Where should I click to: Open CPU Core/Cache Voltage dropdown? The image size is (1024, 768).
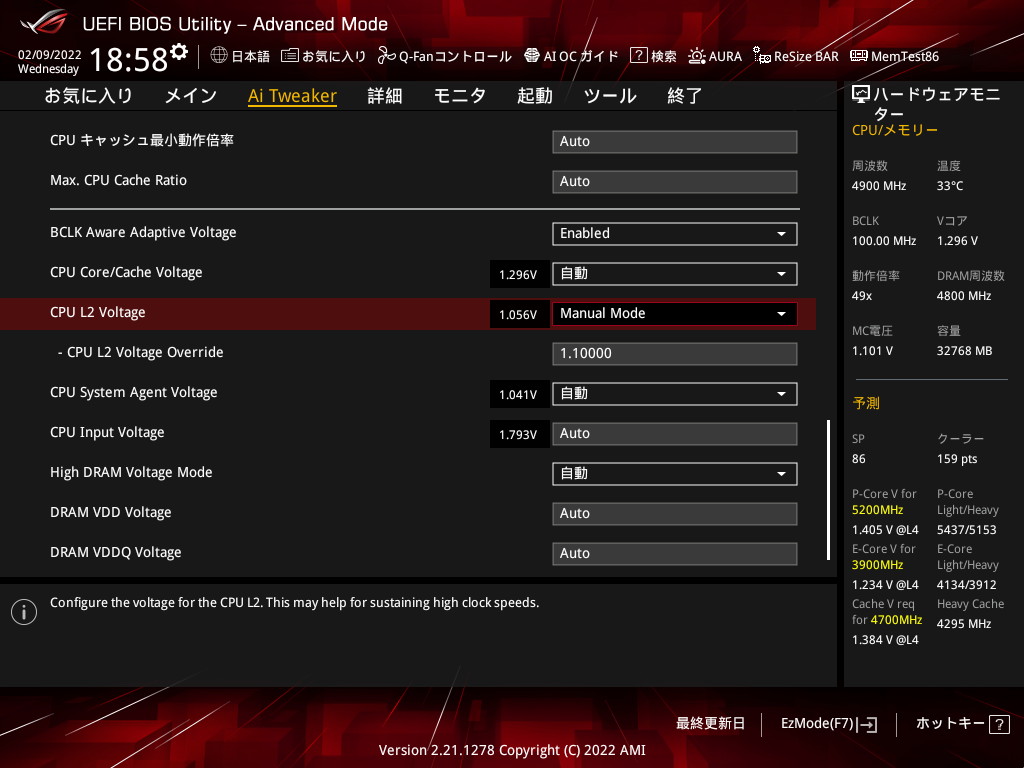click(x=675, y=274)
